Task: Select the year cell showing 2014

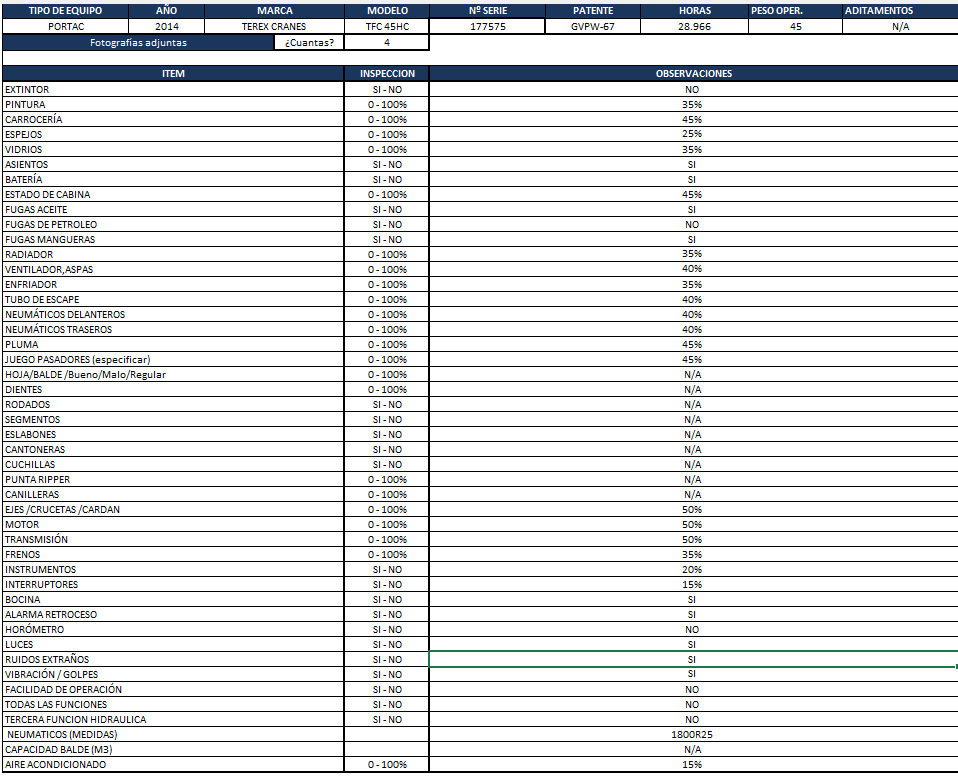Action: 166,26
